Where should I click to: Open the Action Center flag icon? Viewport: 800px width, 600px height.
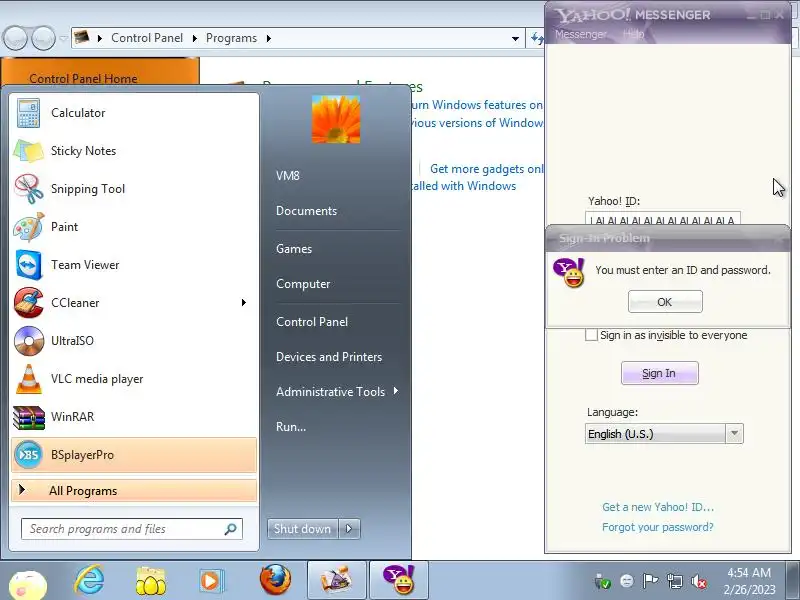[650, 581]
